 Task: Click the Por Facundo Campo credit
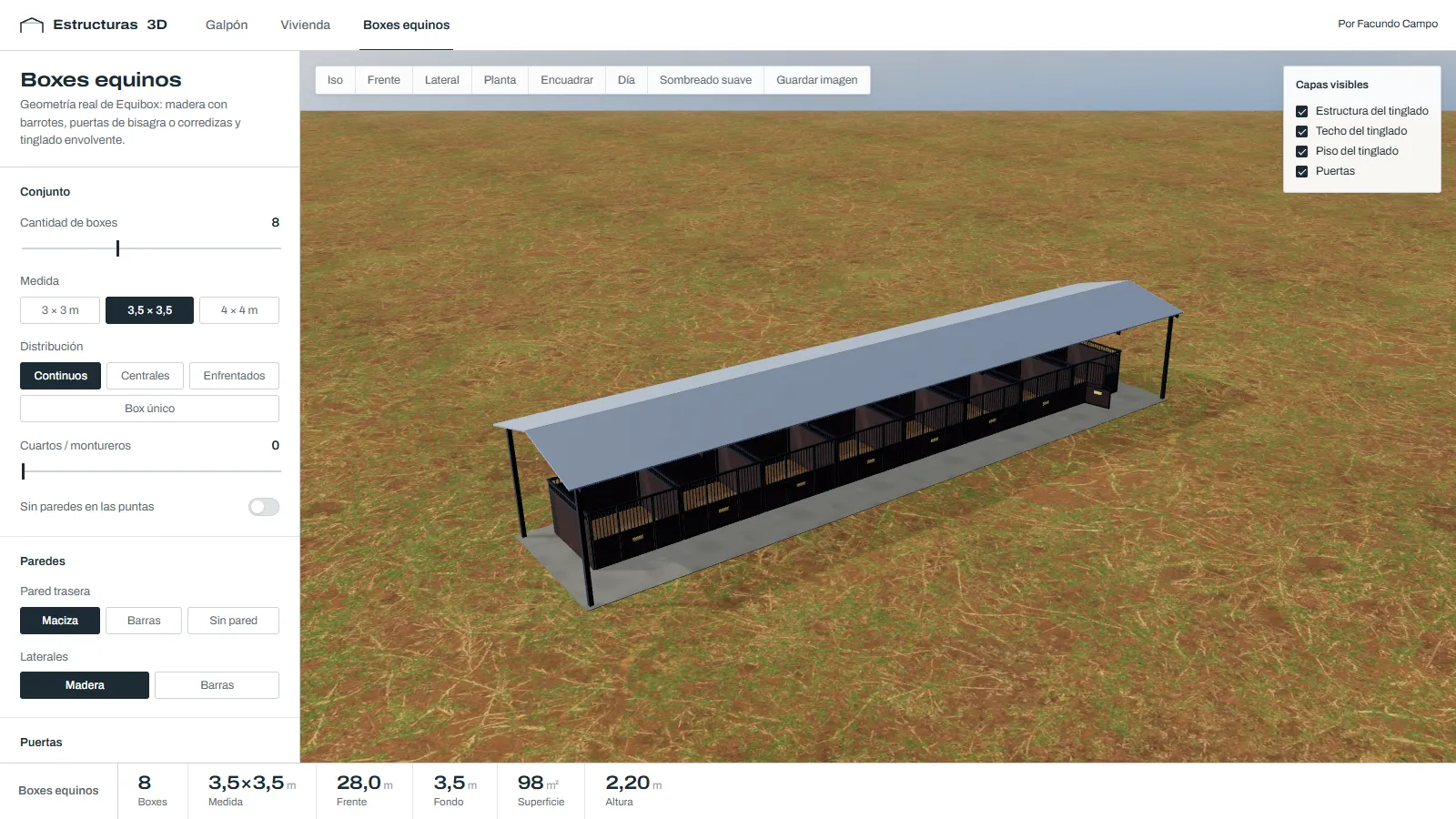point(1388,24)
